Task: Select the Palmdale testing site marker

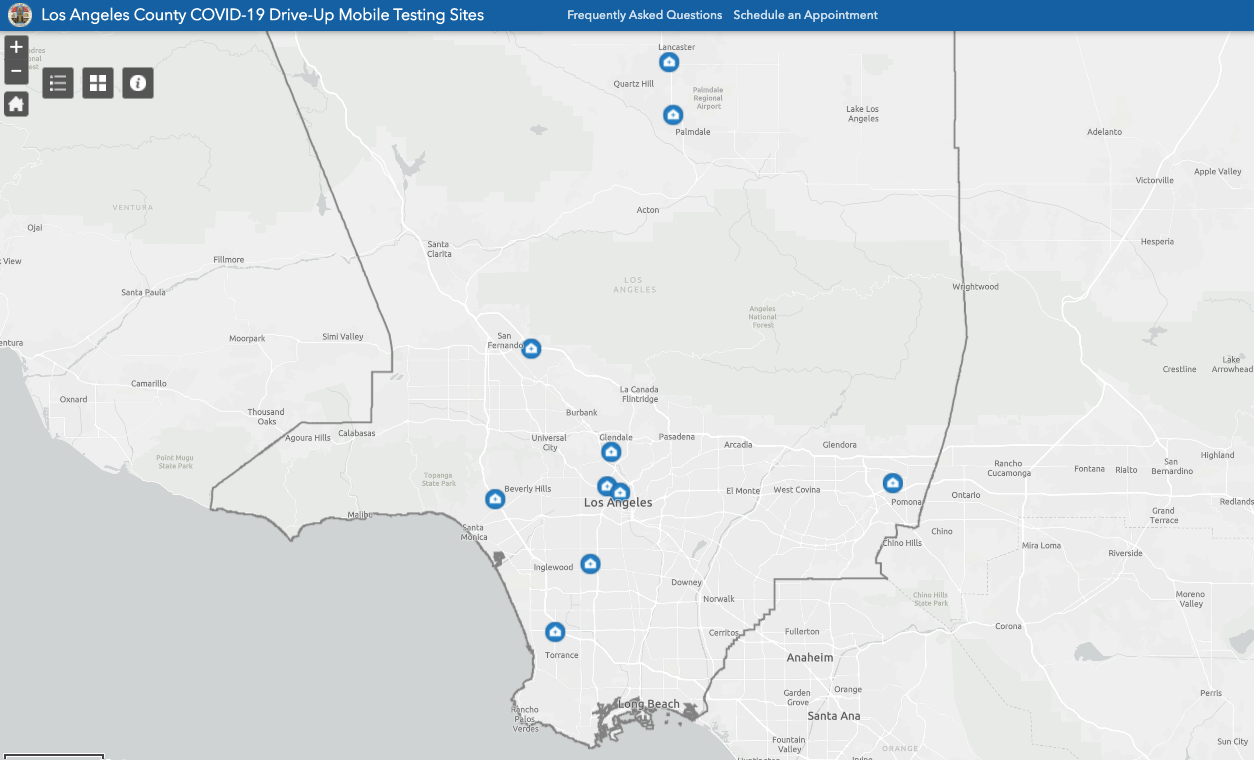Action: point(673,115)
